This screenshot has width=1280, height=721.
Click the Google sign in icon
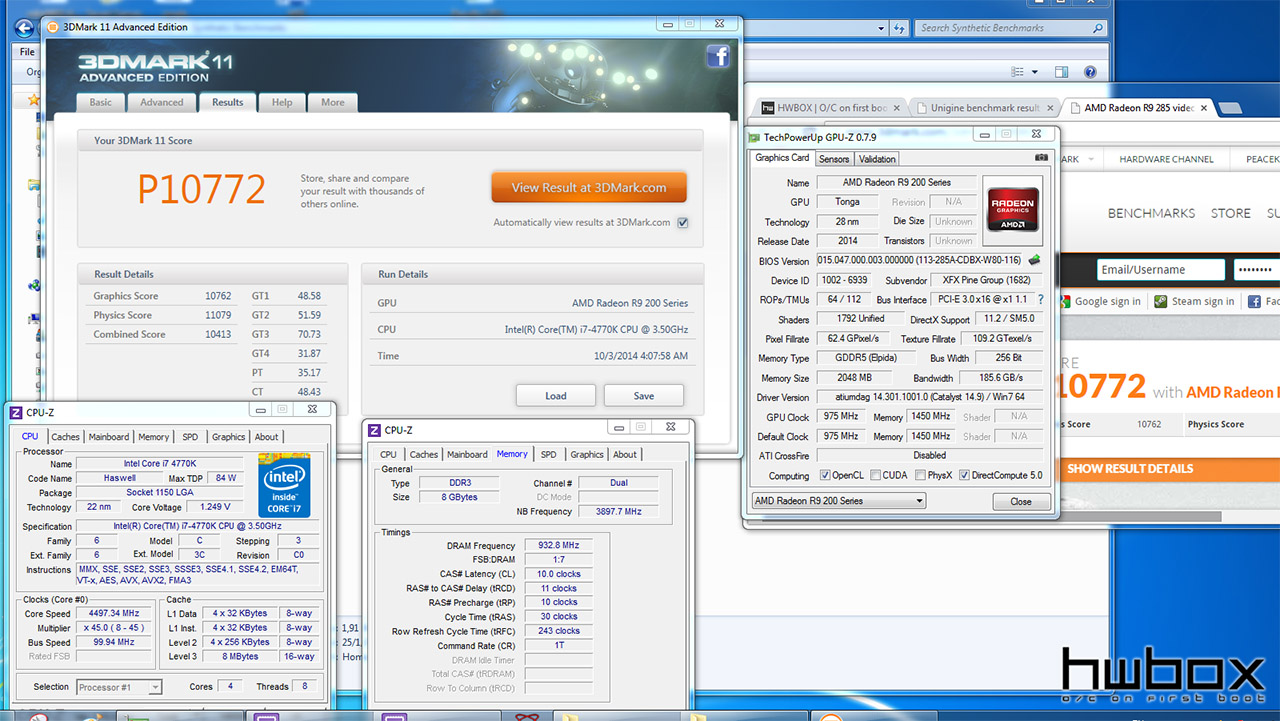(x=1065, y=301)
